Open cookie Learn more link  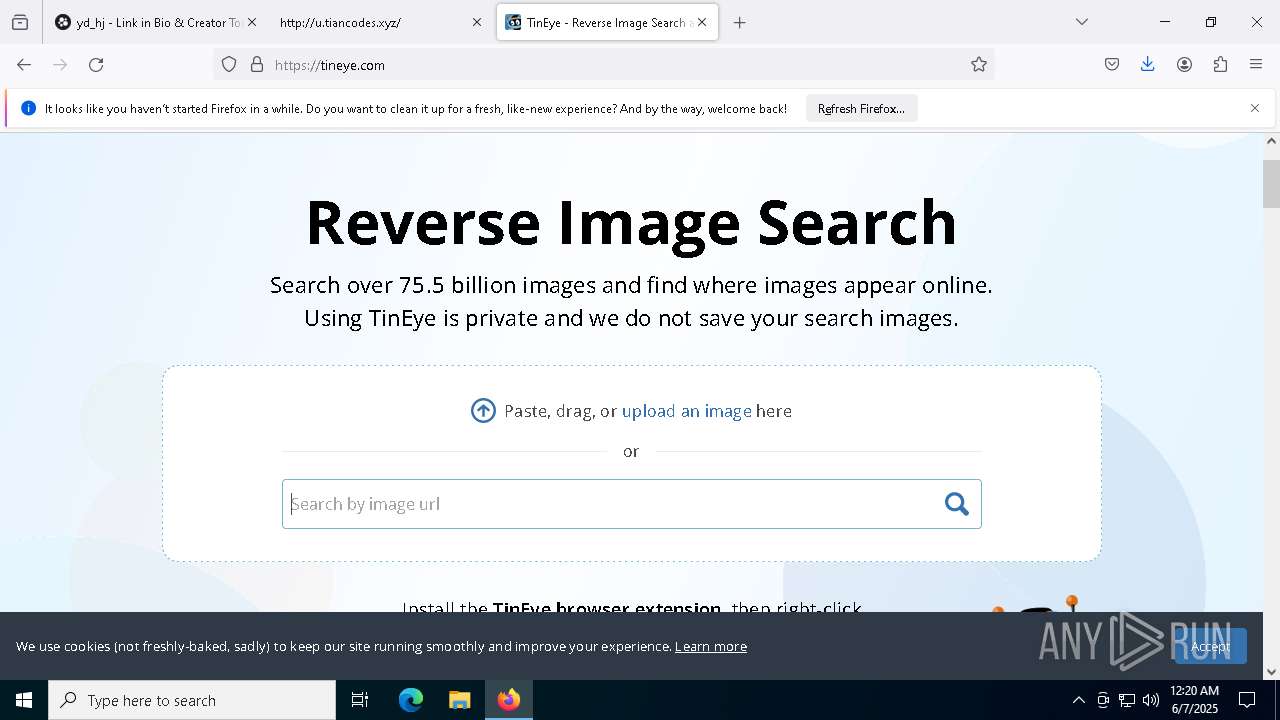tap(711, 646)
